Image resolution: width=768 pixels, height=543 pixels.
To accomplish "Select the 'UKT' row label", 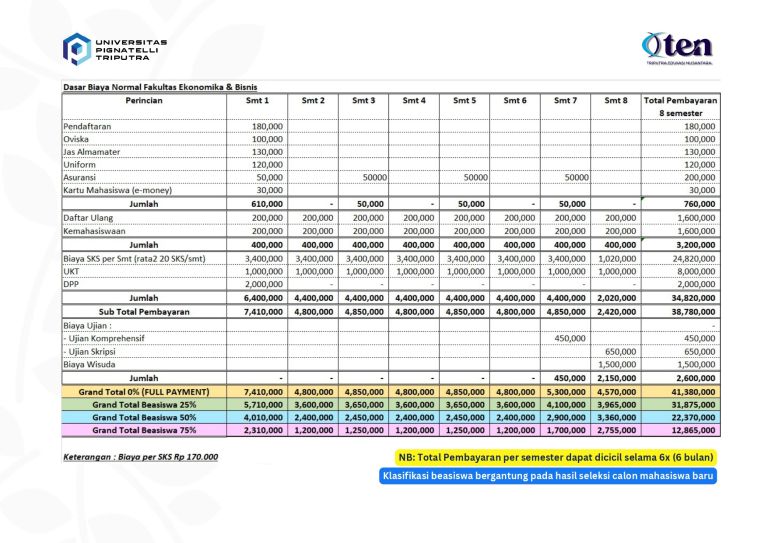I will click(72, 271).
